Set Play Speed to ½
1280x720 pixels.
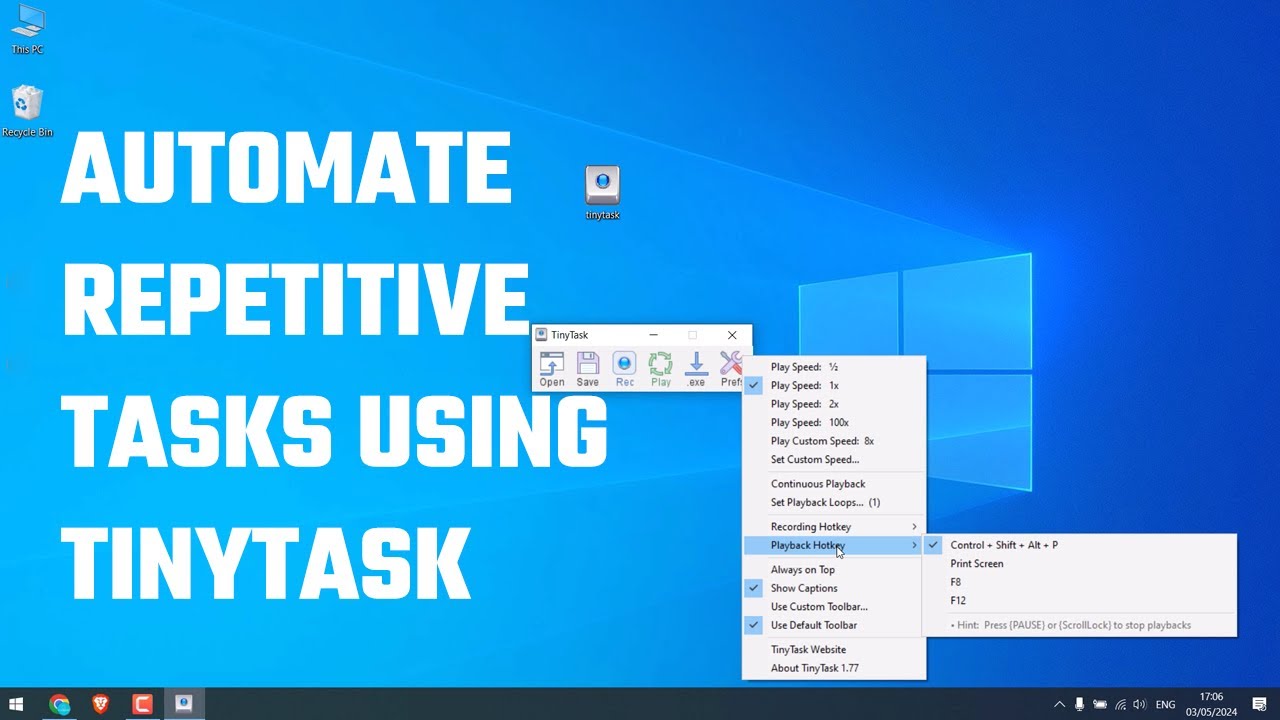(834, 367)
